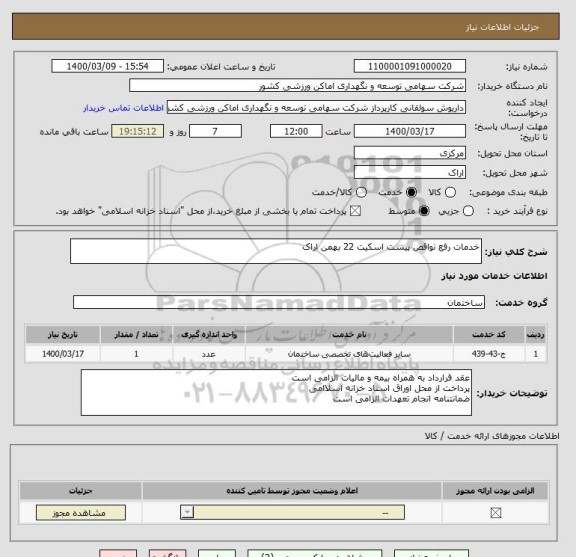The height and width of the screenshot is (557, 576).
Task: Click service name سایر فعالیت‌های تخصصی ساختمان
Action: coord(349,354)
